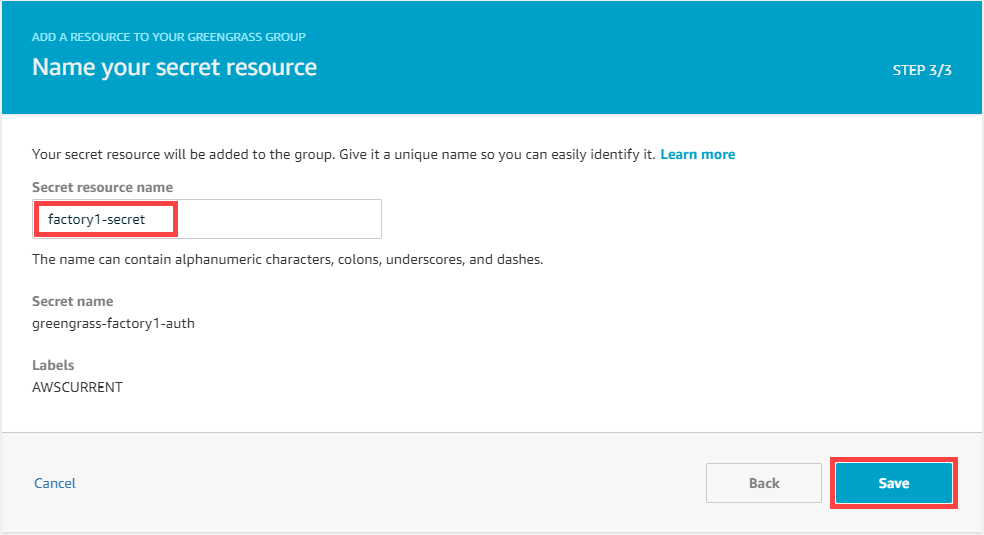
Task: Cancel adding the secret resource
Action: (55, 483)
